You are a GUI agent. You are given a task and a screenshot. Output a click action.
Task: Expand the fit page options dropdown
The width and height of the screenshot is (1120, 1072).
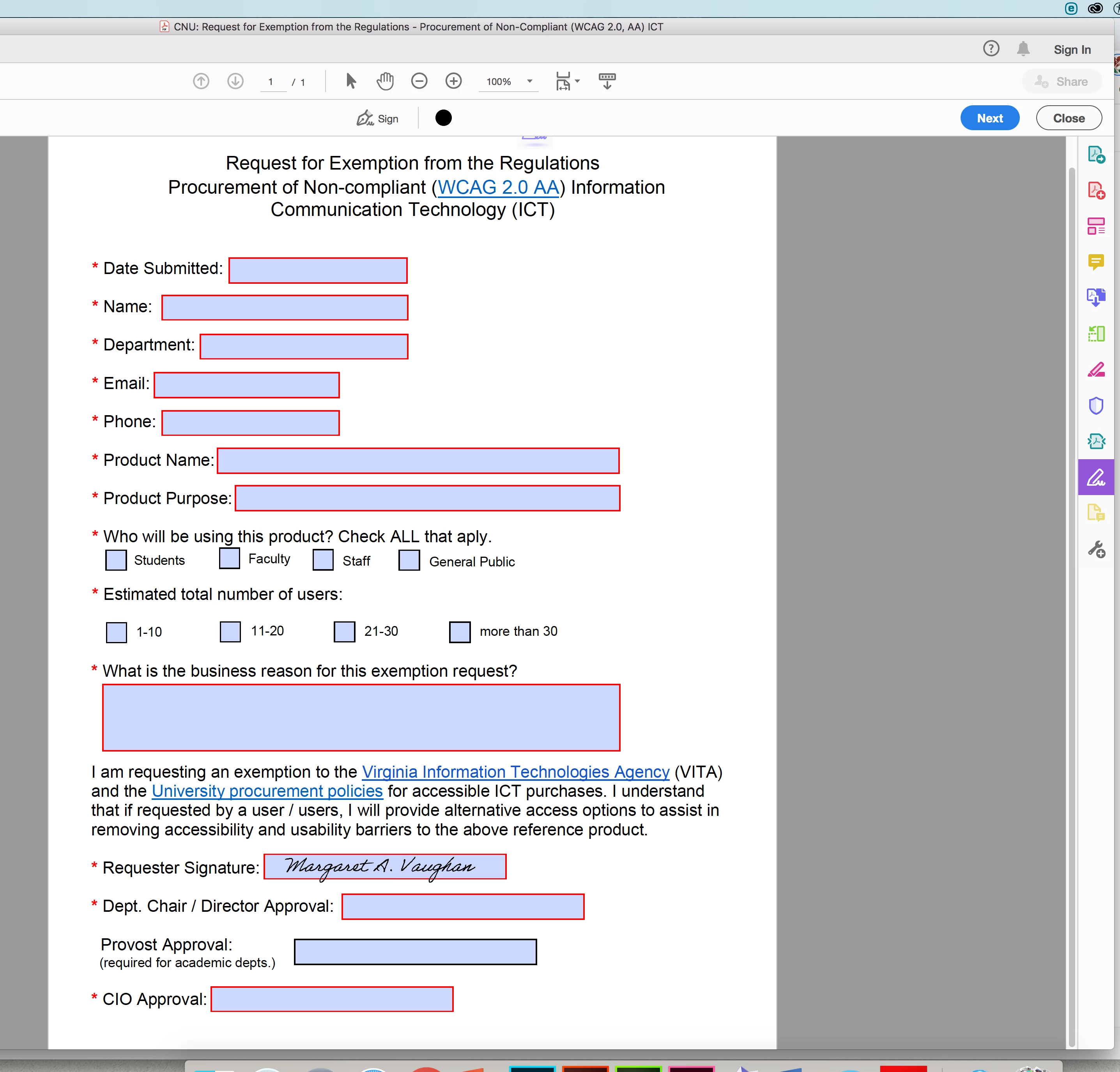577,81
